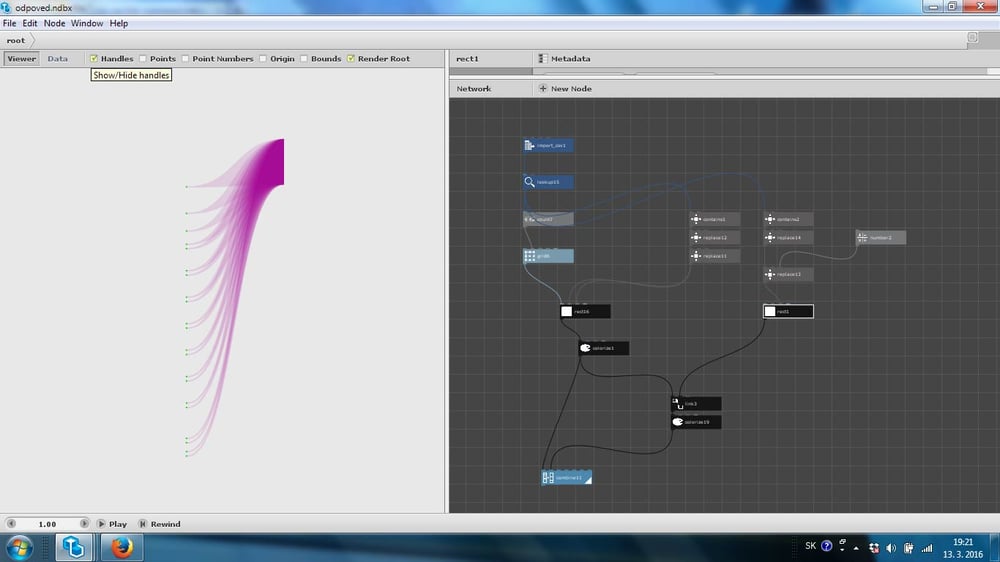Viewport: 1000px width, 562px height.
Task: Select the colorize1 node
Action: (603, 348)
